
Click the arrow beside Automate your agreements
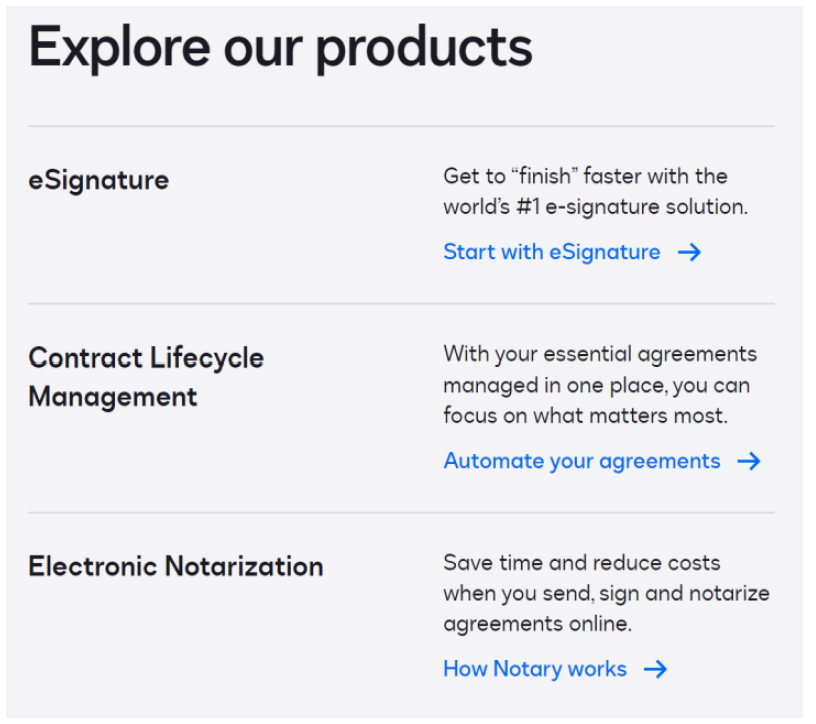749,461
